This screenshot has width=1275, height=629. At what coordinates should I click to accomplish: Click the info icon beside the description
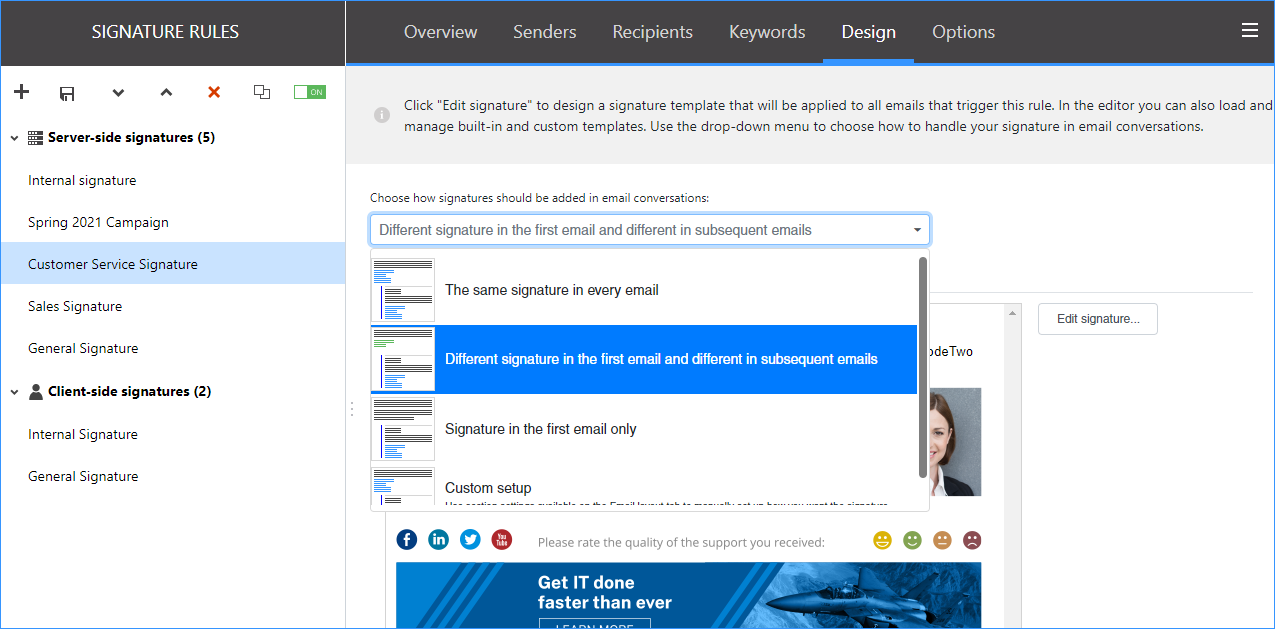click(x=382, y=115)
